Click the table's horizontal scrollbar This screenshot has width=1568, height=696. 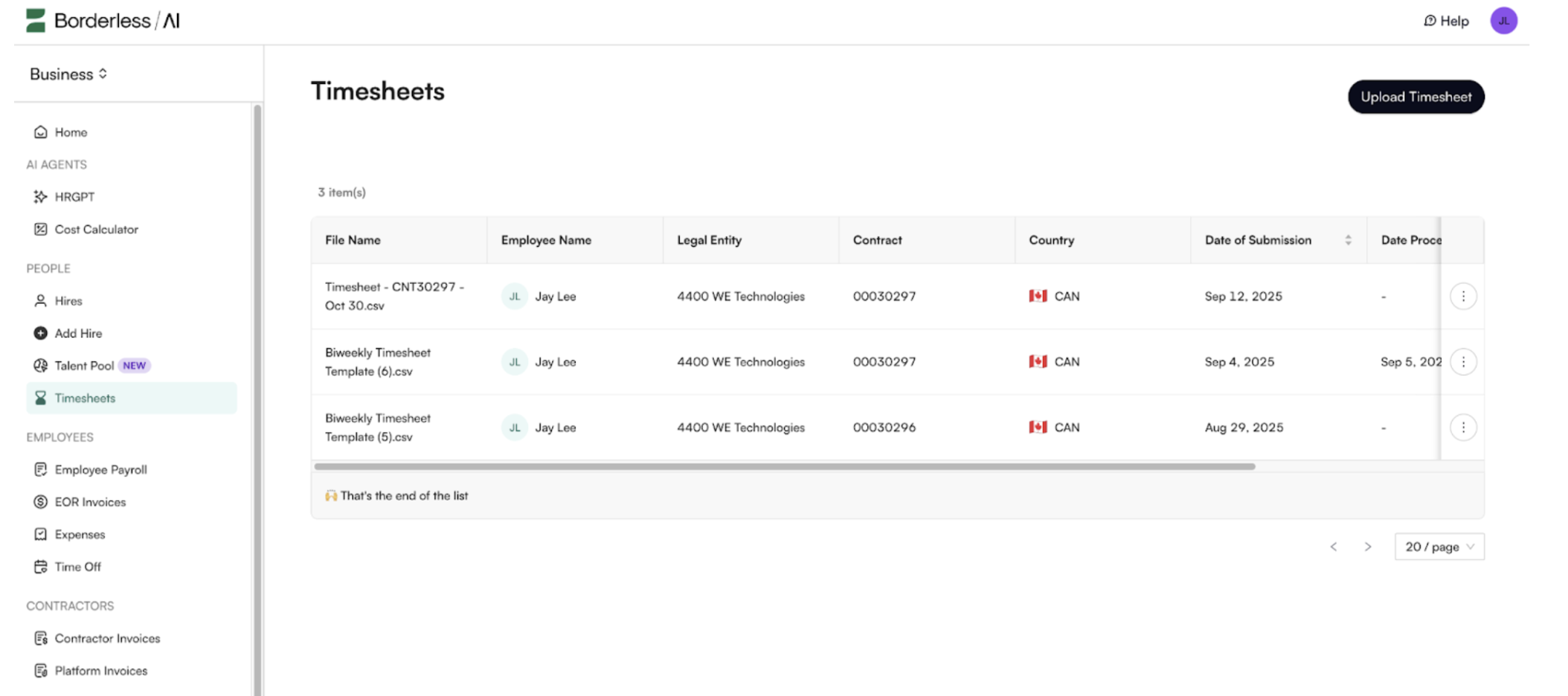tap(784, 467)
